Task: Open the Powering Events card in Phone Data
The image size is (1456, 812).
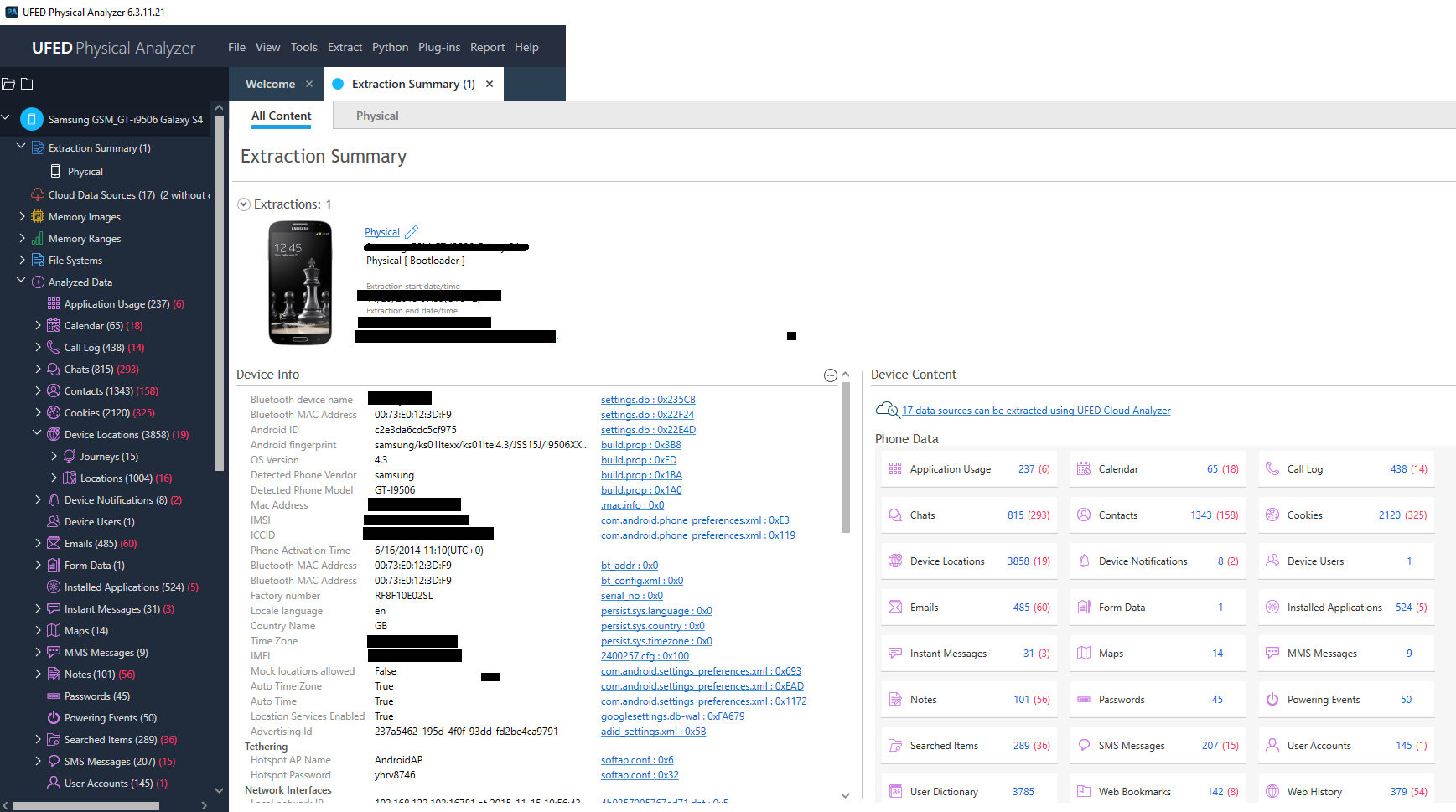Action: click(x=1346, y=700)
